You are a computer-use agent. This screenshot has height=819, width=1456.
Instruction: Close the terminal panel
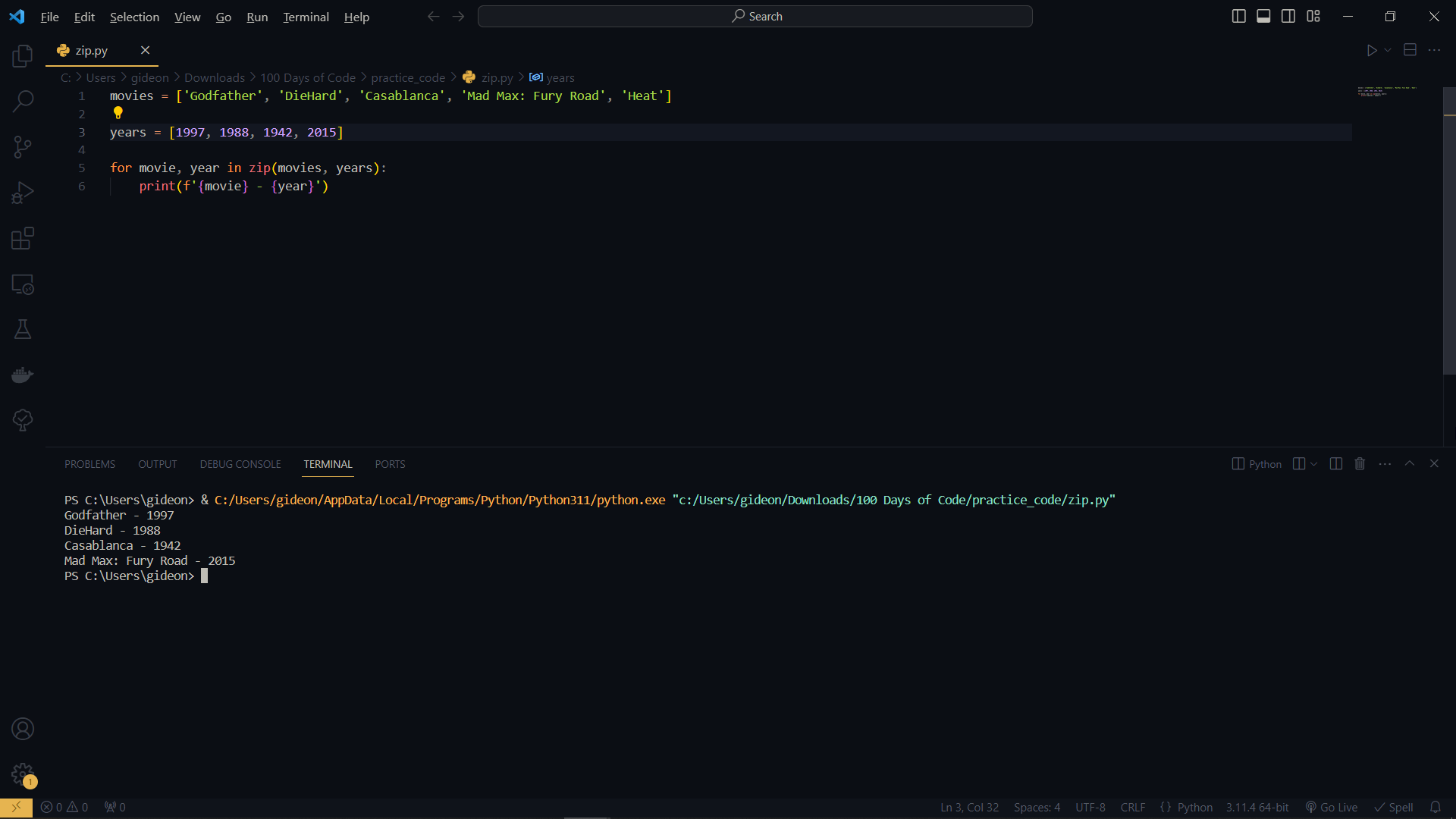(1434, 463)
